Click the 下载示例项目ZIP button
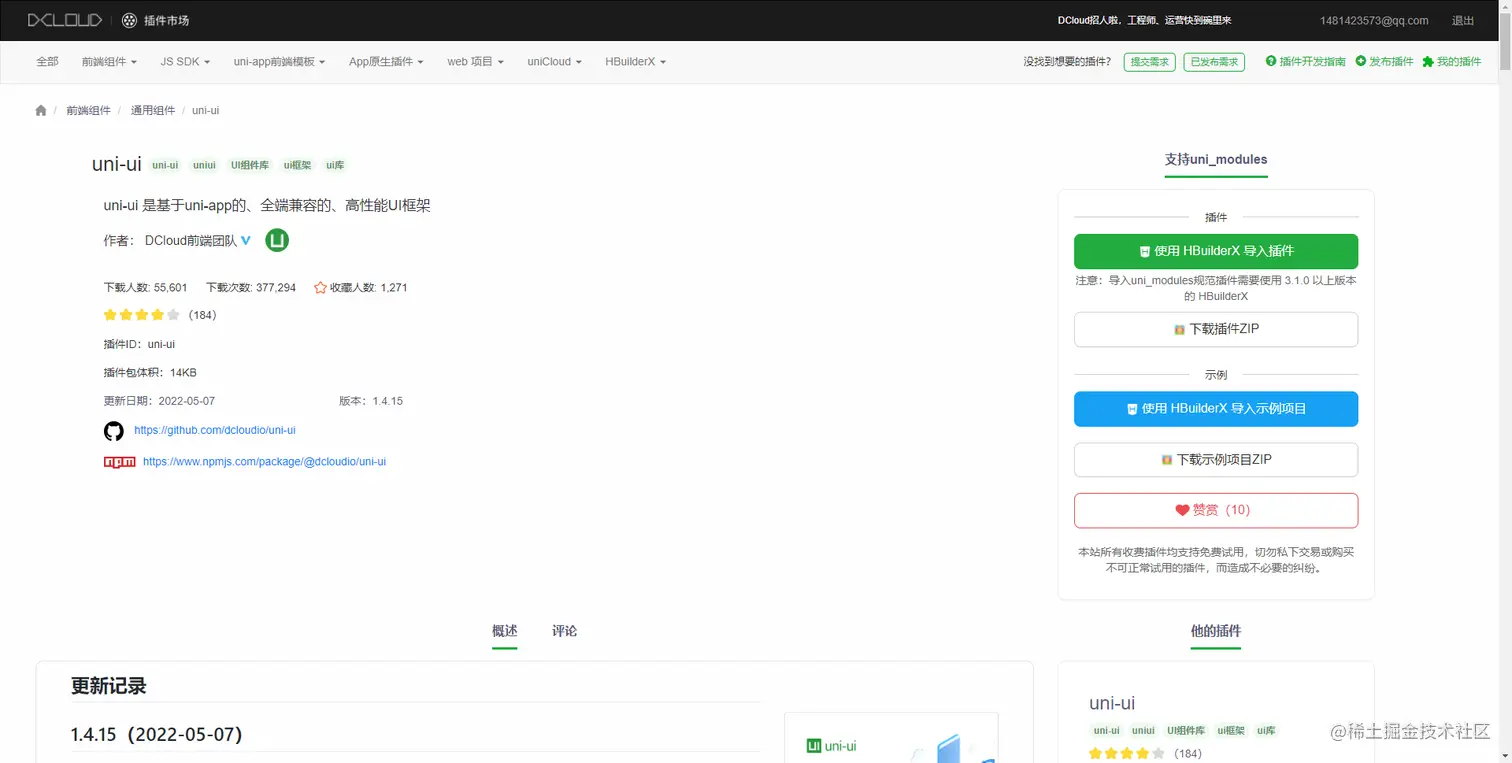 pyautogui.click(x=1216, y=460)
